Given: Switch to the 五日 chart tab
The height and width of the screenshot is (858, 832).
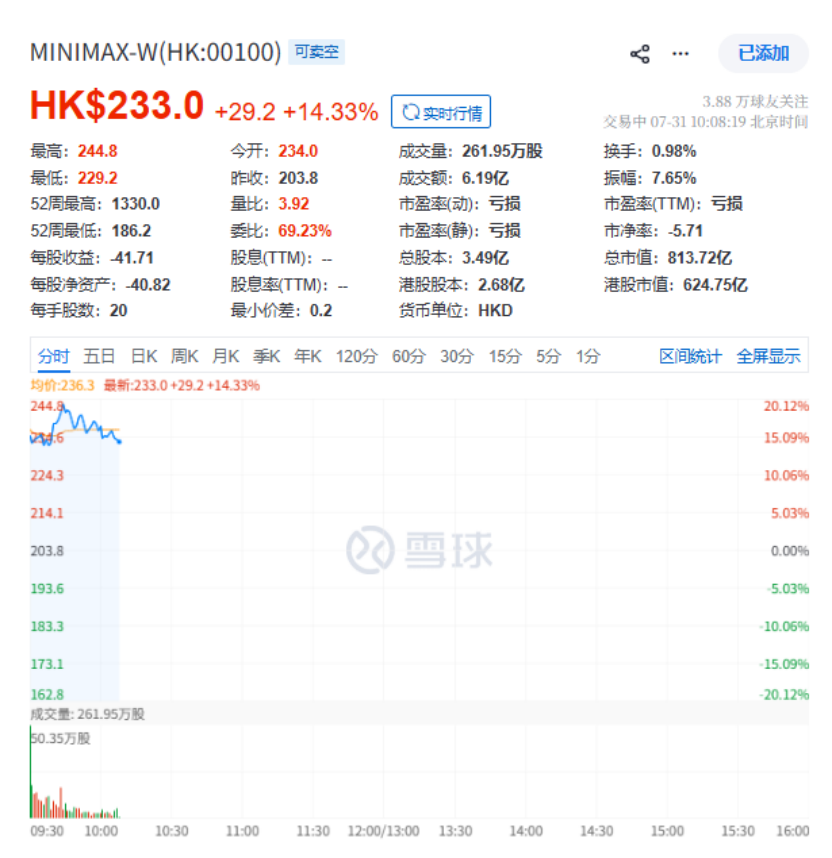Looking at the screenshot, I should pyautogui.click(x=99, y=356).
